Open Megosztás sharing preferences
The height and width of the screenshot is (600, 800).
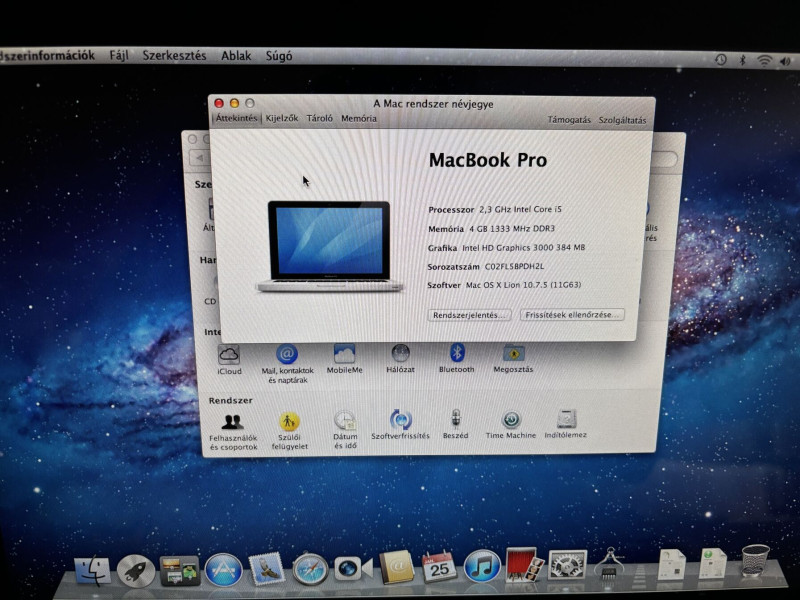click(513, 359)
